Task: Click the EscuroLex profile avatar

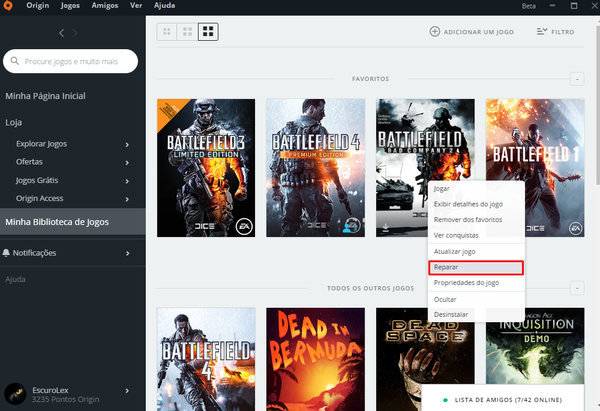Action: [x=15, y=394]
